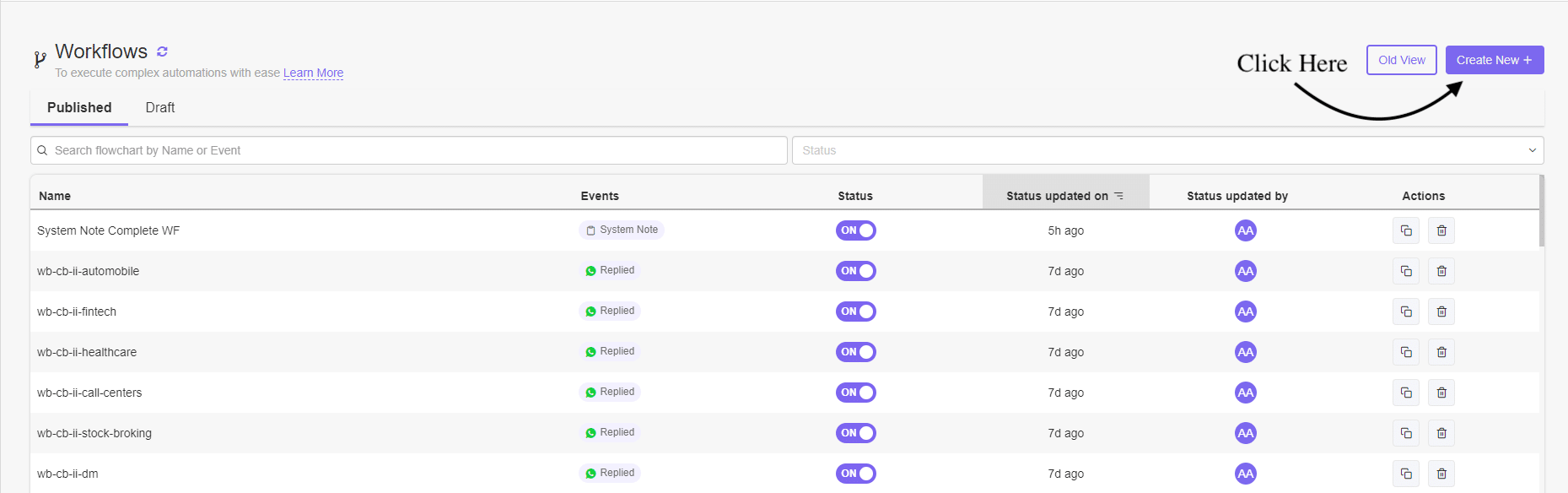Delete the wb-cb-ii-automobile workflow
The width and height of the screenshot is (1568, 493).
click(1441, 271)
